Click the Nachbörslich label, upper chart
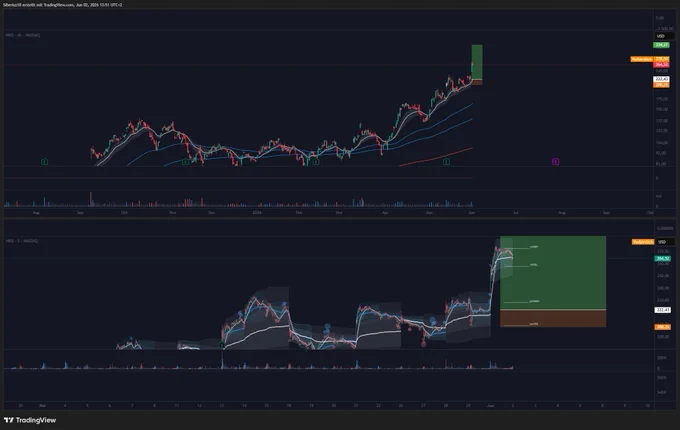680x430 pixels. [x=641, y=59]
